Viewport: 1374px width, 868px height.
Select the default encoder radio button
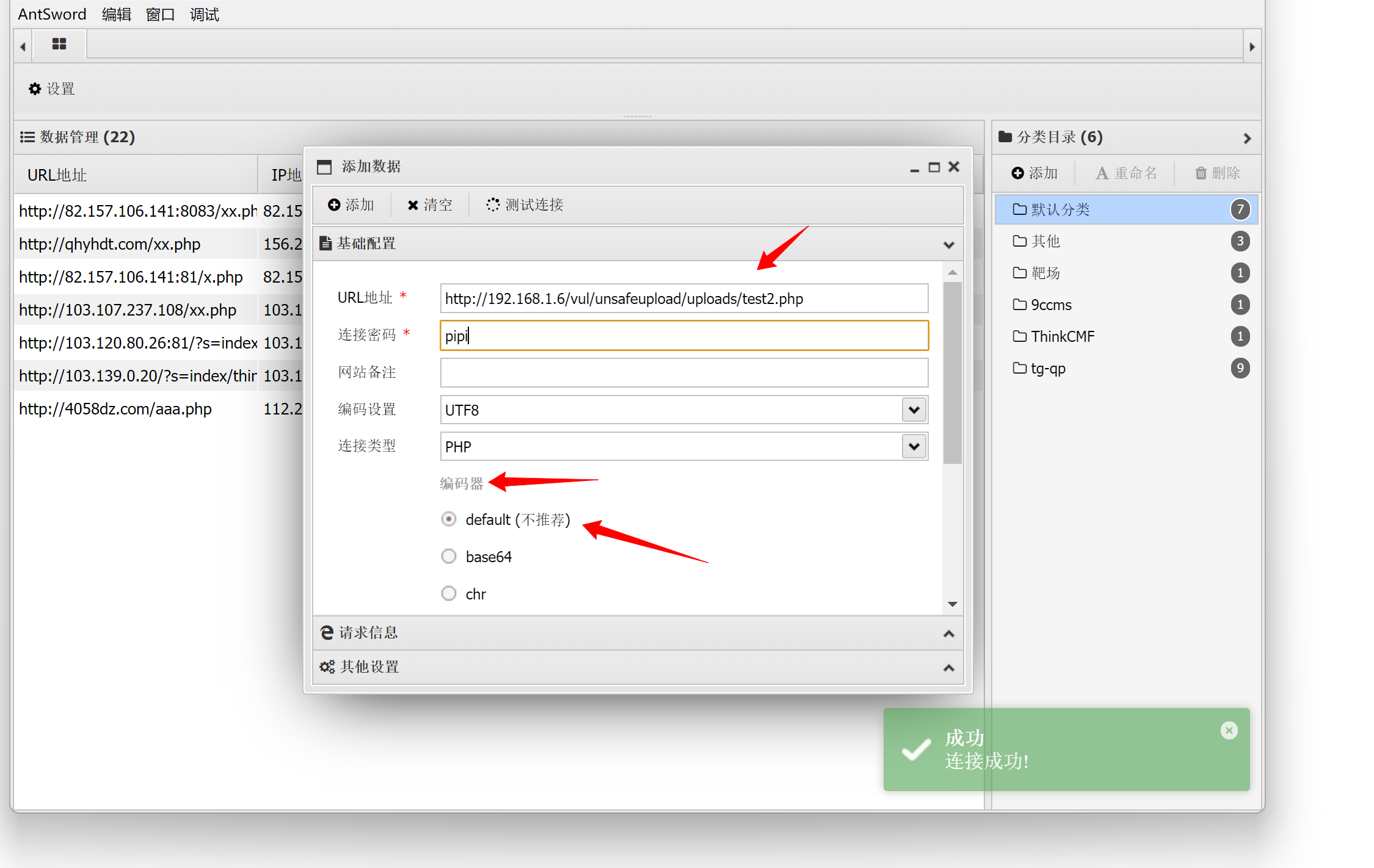pyautogui.click(x=449, y=519)
